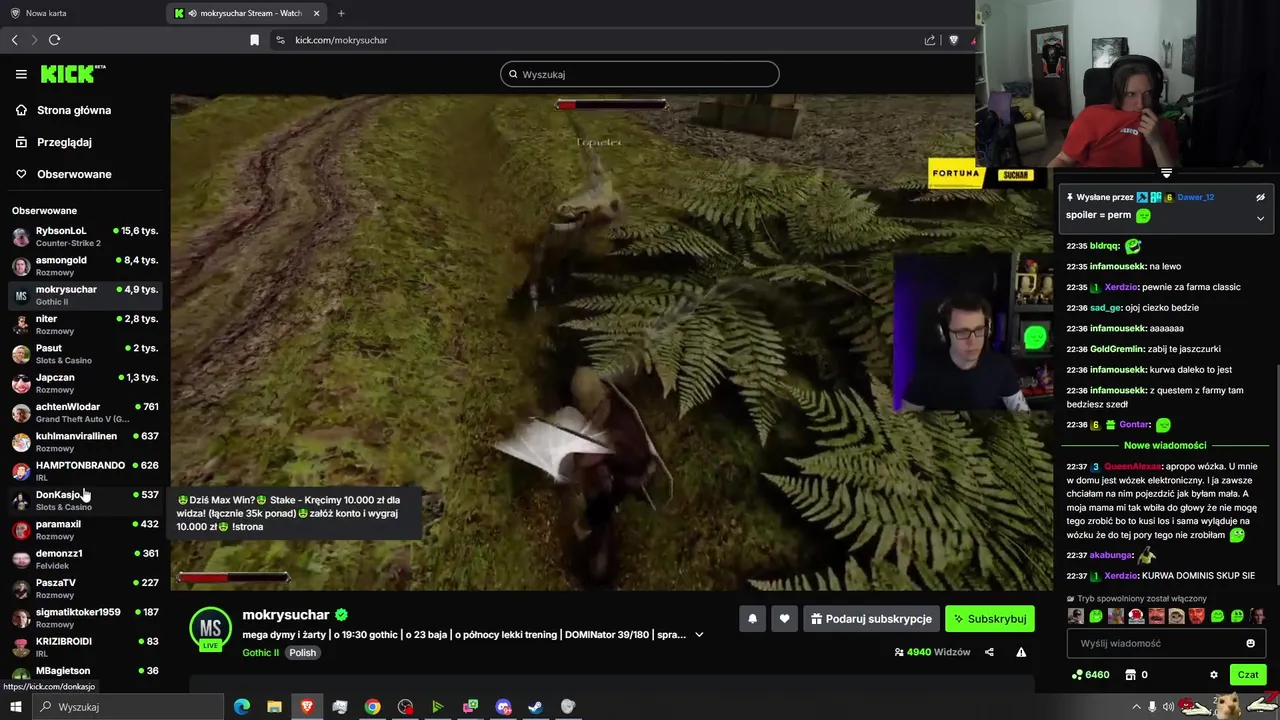Open the channel points 6460 balance

[x=1090, y=675]
